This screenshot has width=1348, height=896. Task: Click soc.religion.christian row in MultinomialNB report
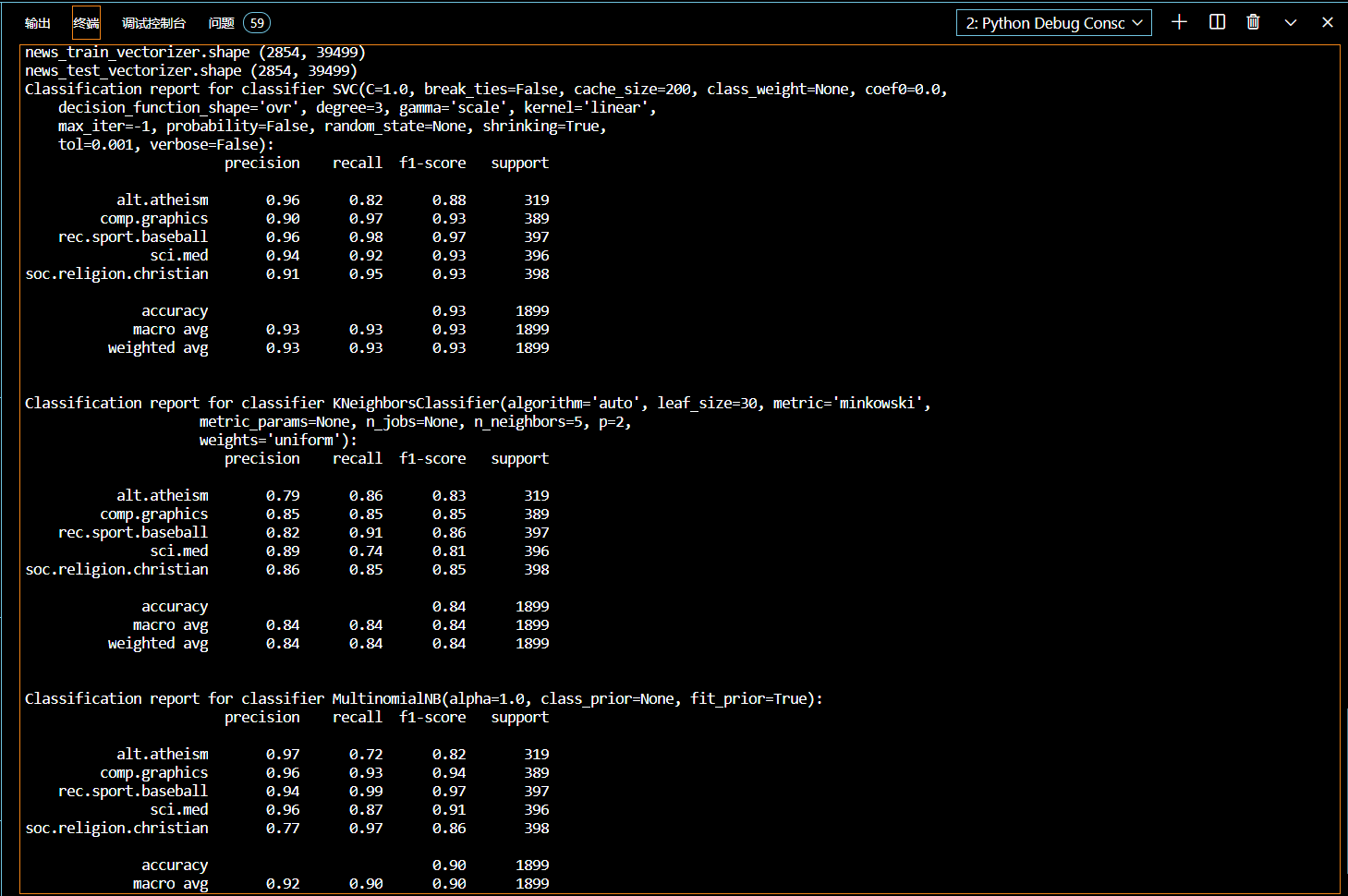[287, 829]
